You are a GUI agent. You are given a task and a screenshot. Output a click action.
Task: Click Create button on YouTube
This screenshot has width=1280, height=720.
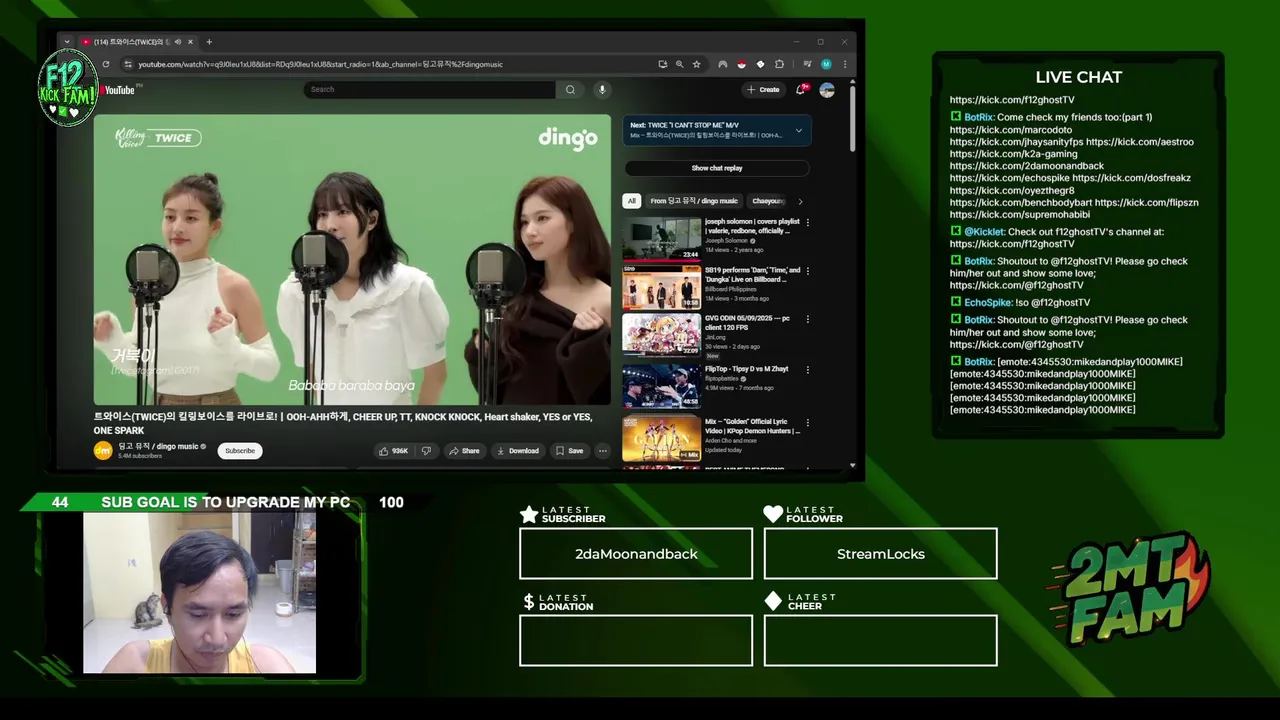(x=763, y=89)
